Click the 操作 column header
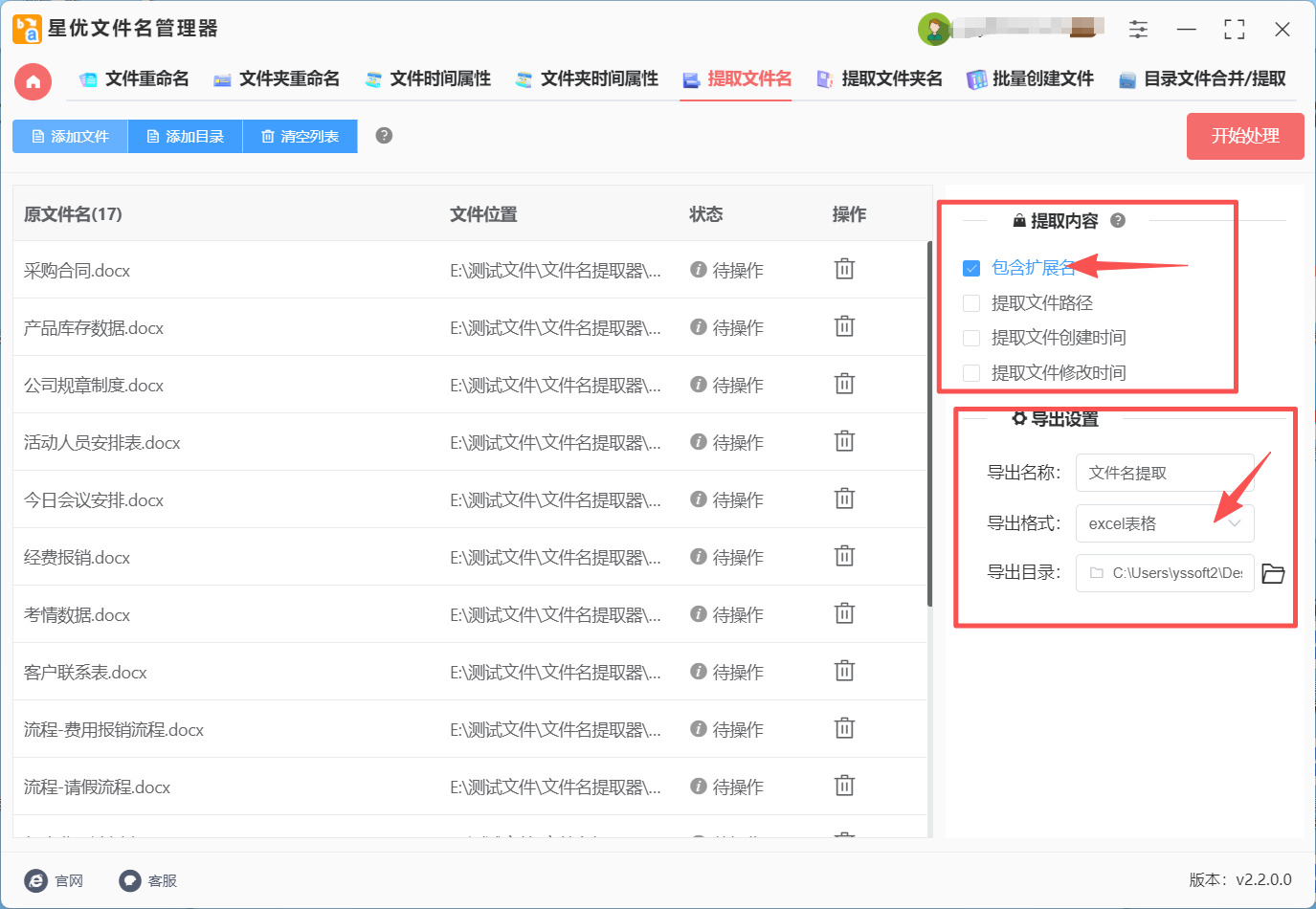Image resolution: width=1316 pixels, height=909 pixels. tap(849, 214)
